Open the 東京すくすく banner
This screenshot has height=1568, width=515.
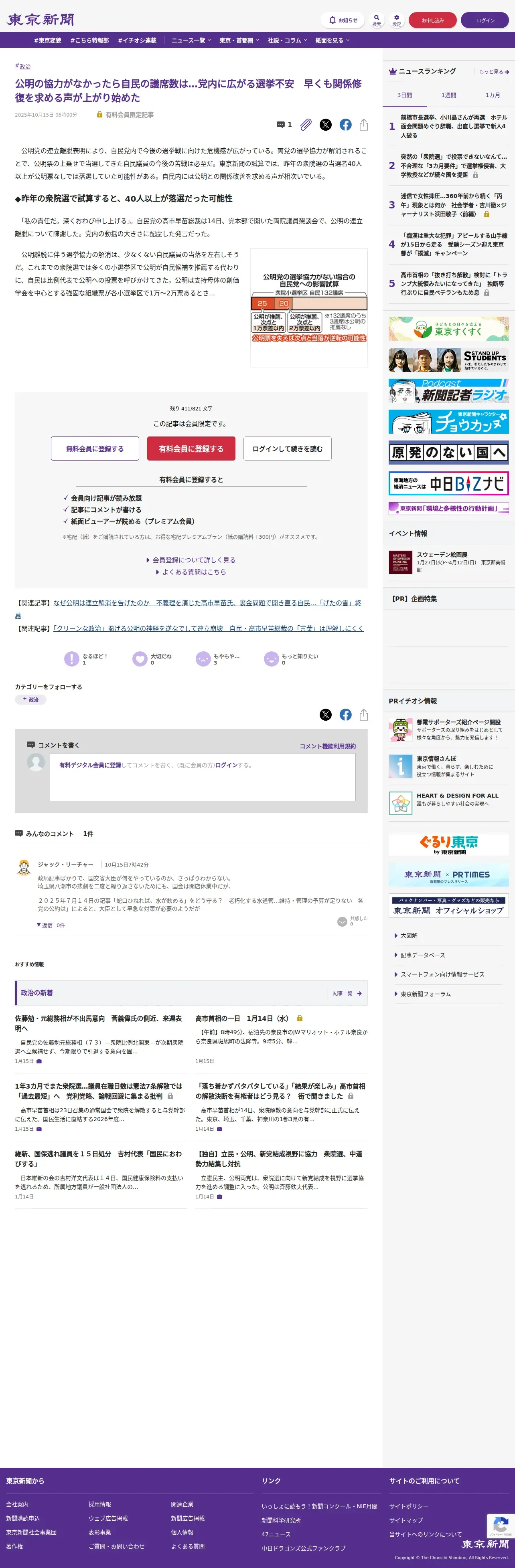(x=448, y=329)
